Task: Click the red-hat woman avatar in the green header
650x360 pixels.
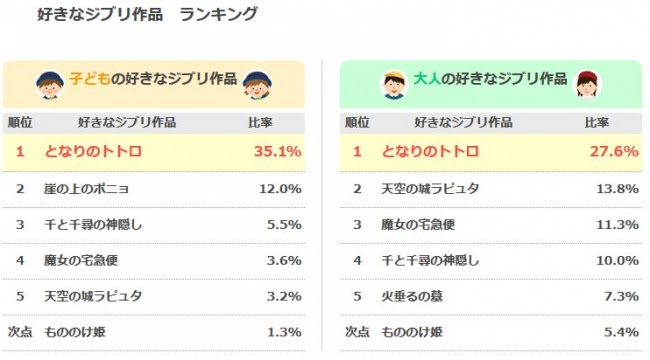Action: 587,85
